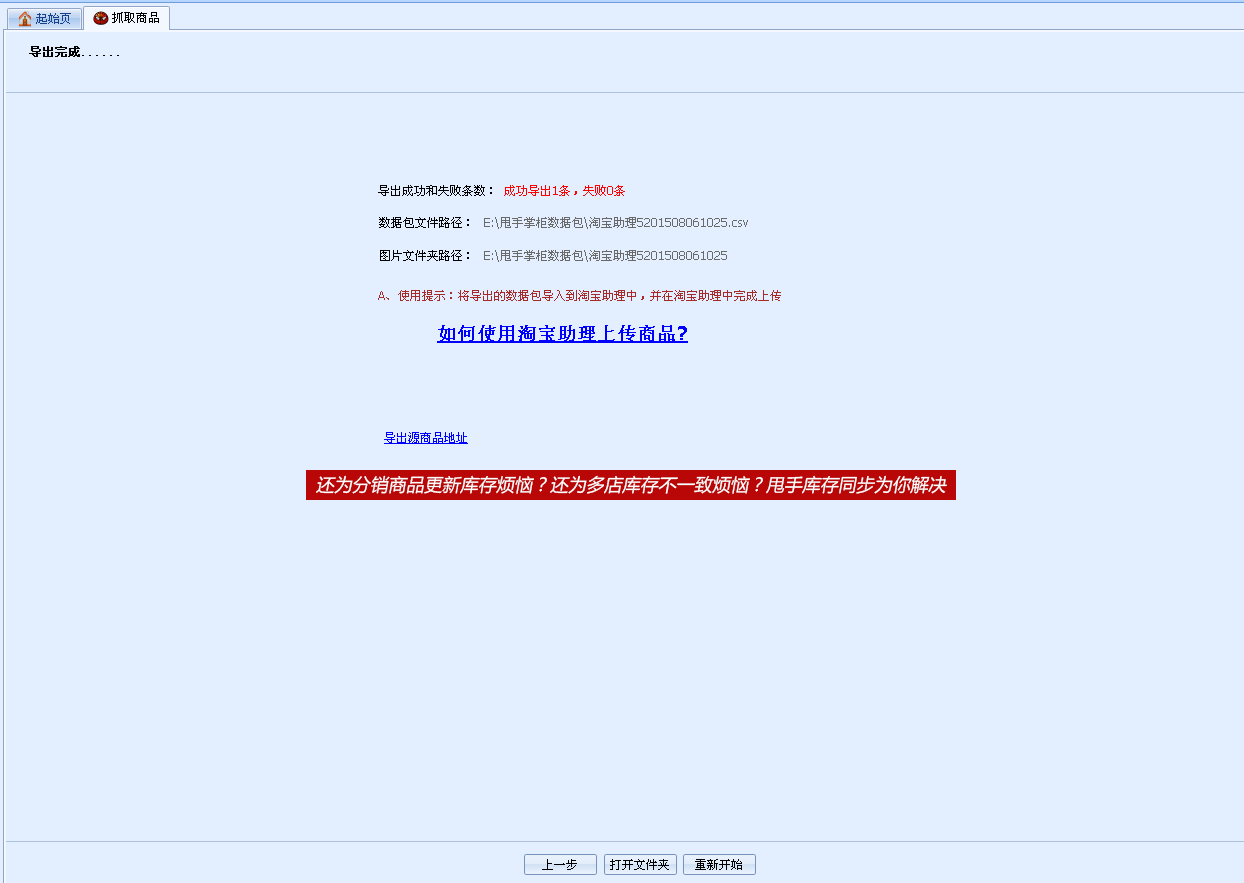Select the csv data package path text
This screenshot has width=1244, height=883.
[x=615, y=223]
